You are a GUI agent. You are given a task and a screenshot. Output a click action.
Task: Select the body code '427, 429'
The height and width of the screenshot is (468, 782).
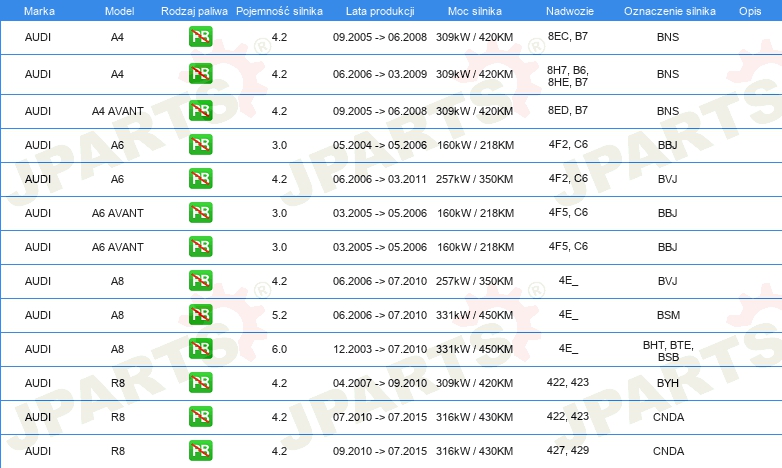click(x=568, y=450)
